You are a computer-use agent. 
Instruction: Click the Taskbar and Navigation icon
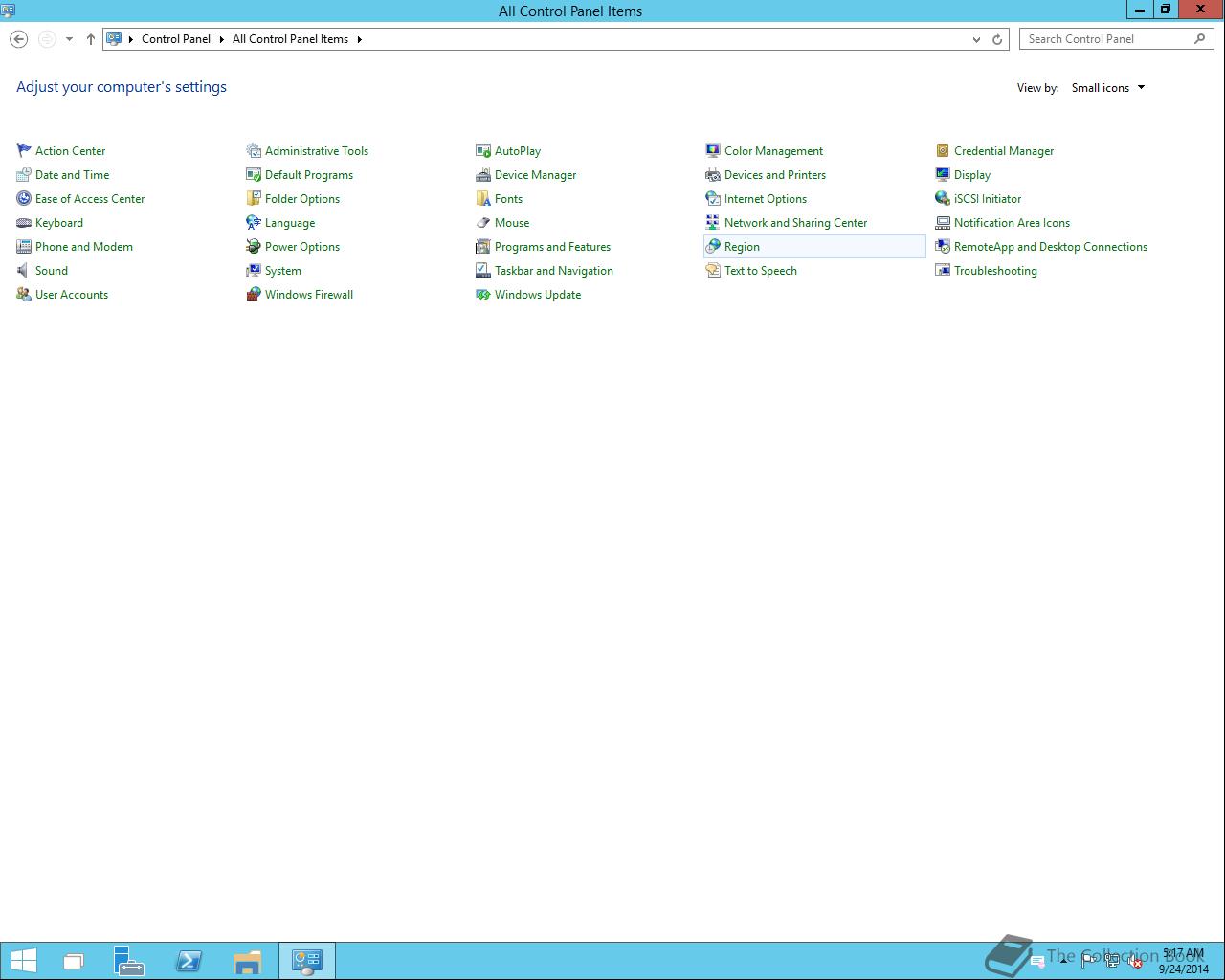click(x=483, y=270)
